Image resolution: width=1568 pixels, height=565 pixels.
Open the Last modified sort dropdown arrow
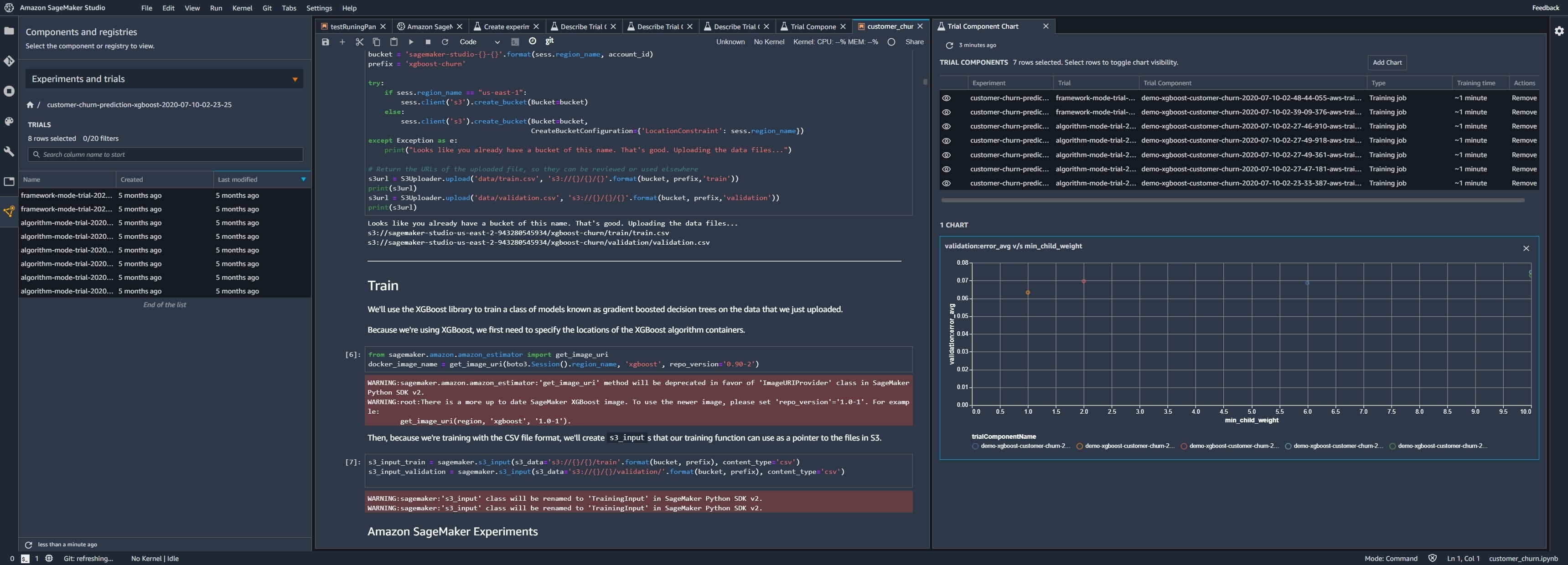tap(303, 180)
